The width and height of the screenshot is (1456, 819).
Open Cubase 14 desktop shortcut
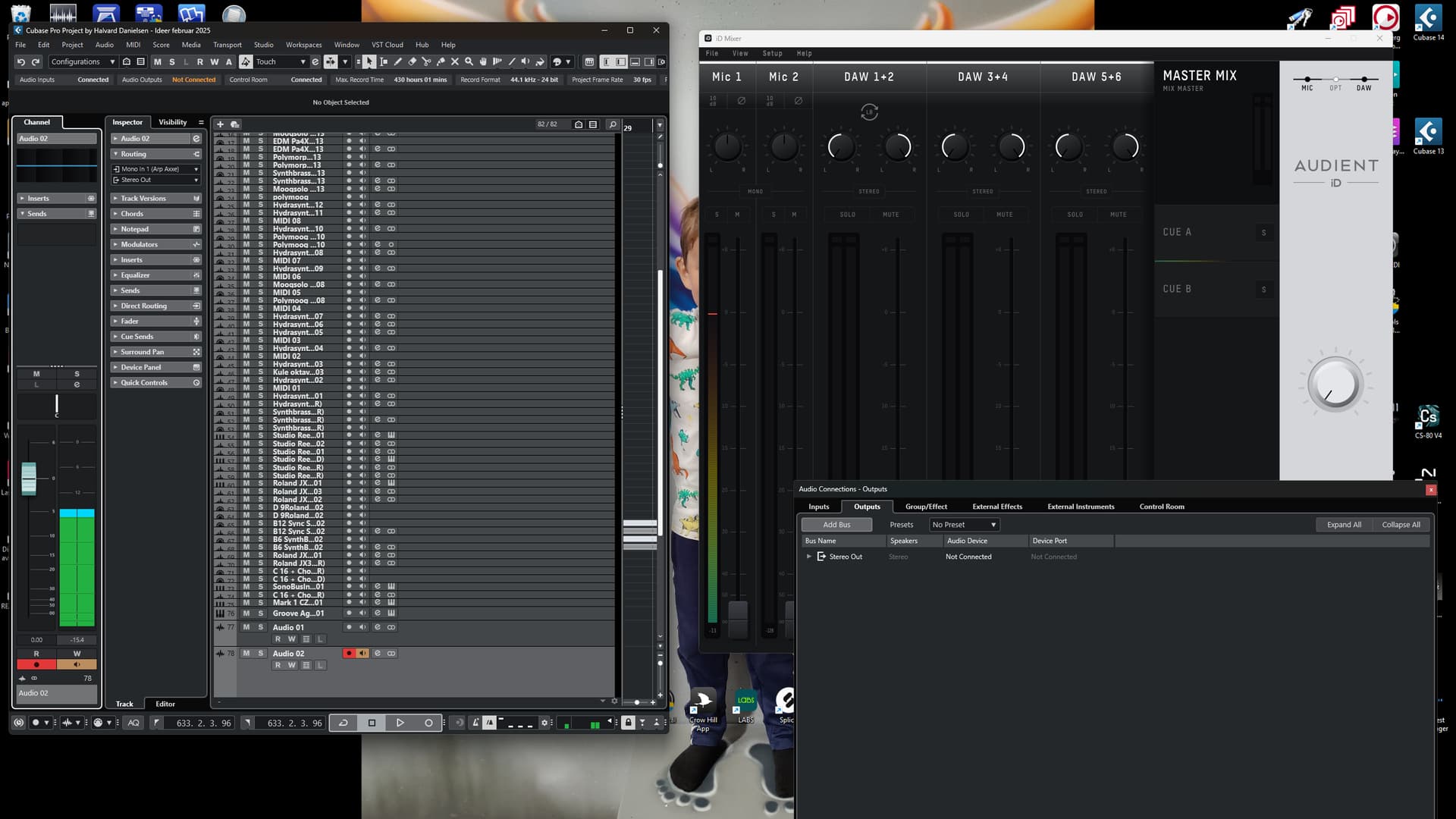(1428, 23)
